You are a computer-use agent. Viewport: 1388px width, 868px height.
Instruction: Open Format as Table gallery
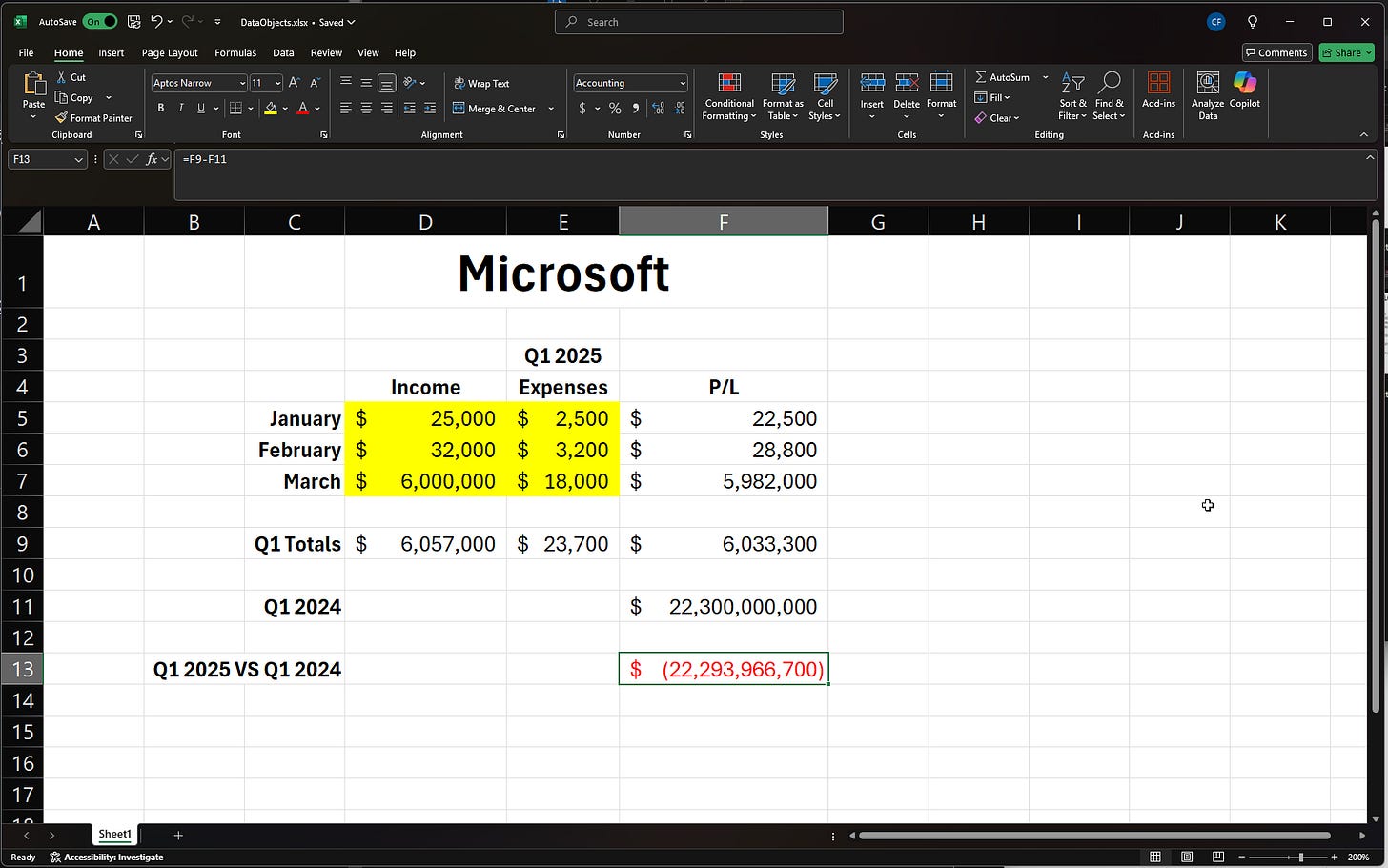pos(783,96)
